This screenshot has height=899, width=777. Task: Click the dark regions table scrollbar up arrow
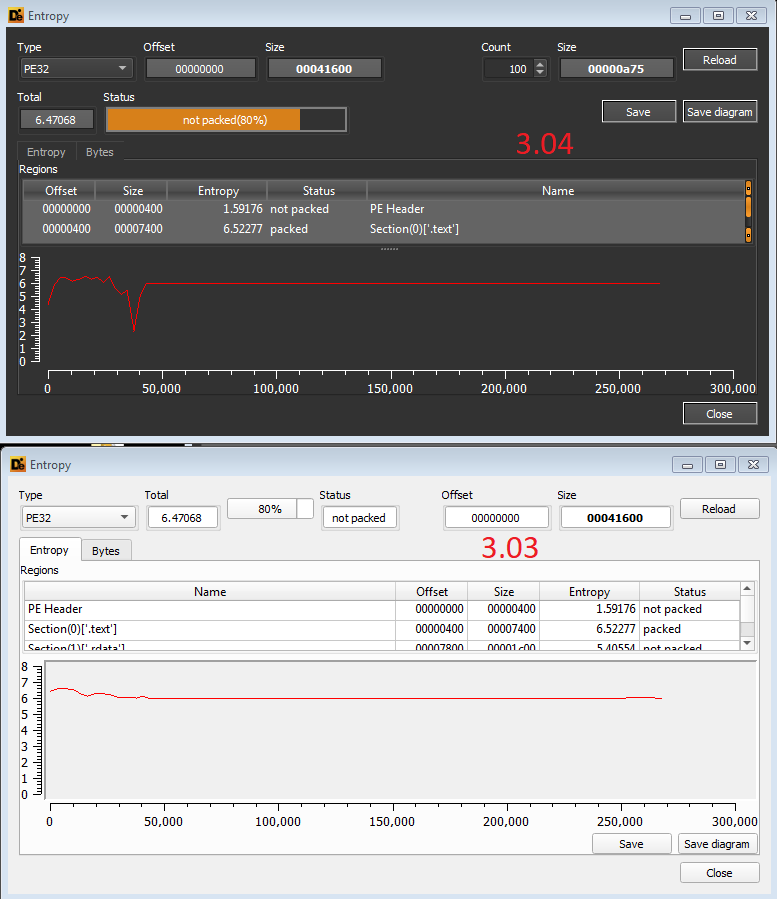point(748,187)
